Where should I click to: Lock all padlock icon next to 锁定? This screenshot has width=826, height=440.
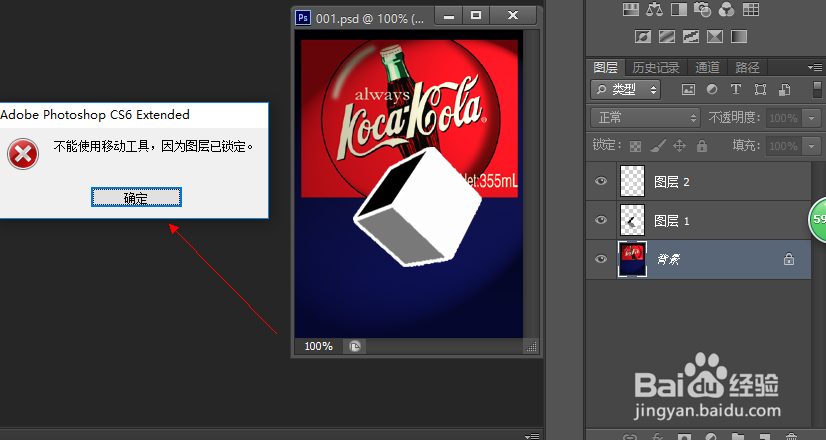click(x=702, y=146)
